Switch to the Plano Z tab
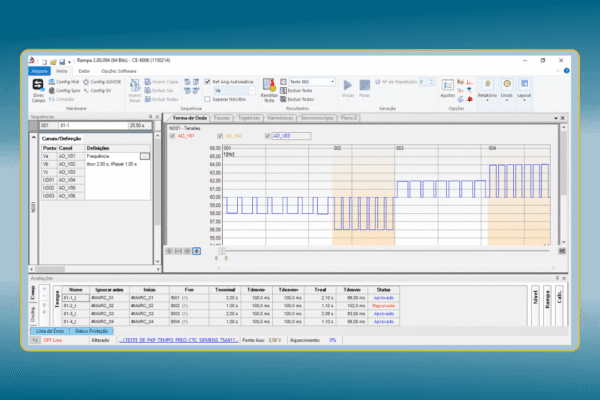The height and width of the screenshot is (400, 600). pyautogui.click(x=349, y=118)
